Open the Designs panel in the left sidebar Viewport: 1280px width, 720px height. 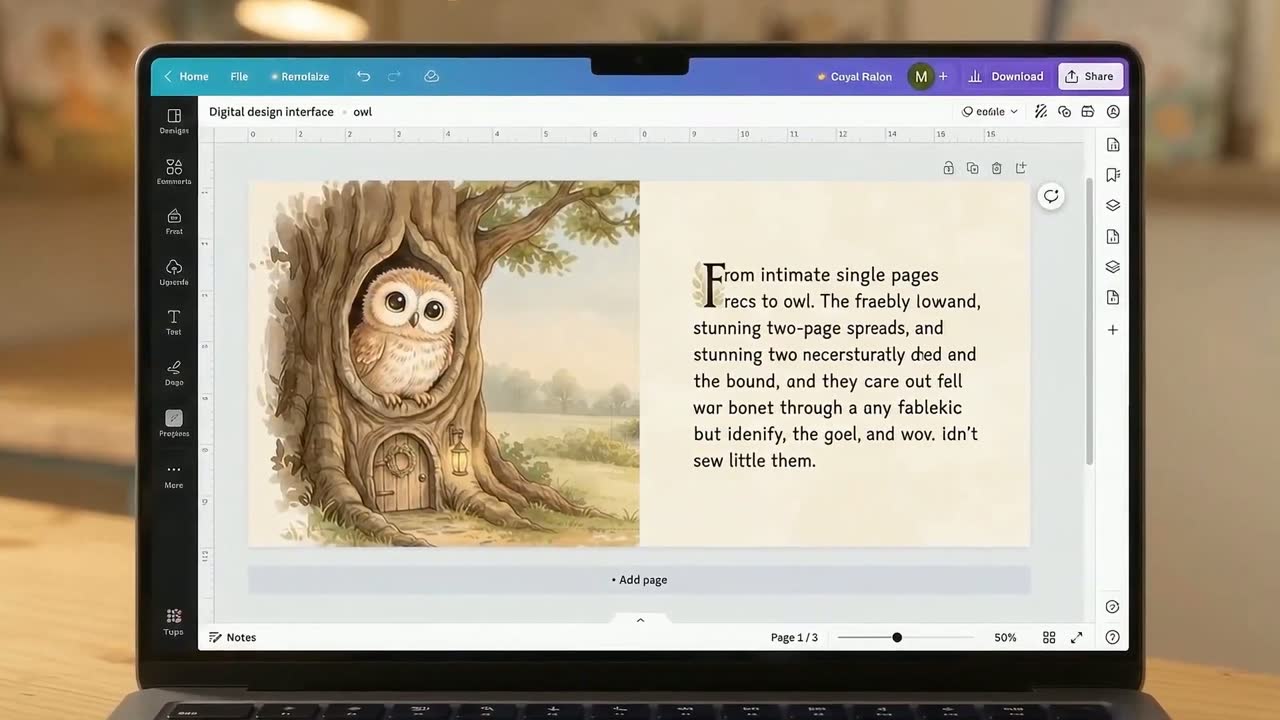[x=174, y=121]
